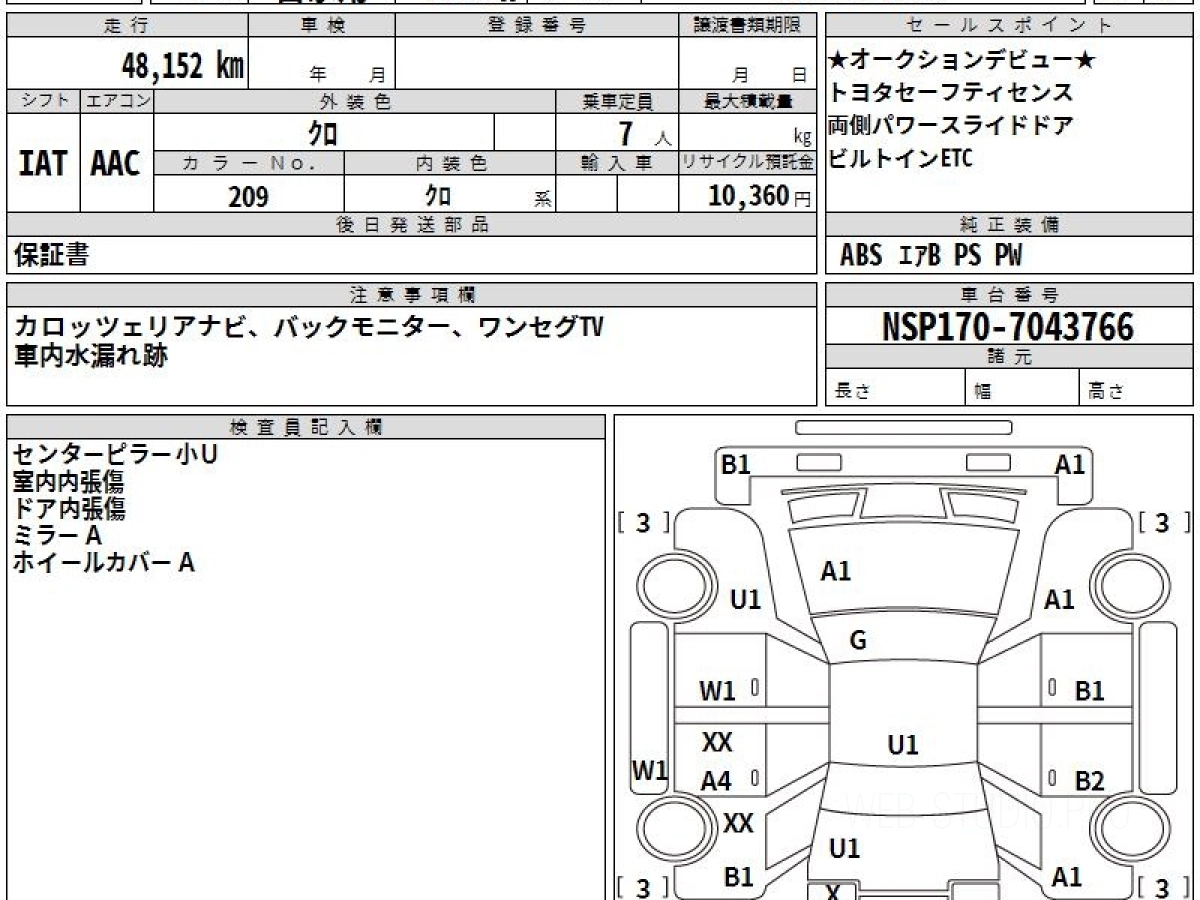Select the クロ value under 内装色
This screenshot has width=1200, height=900.
(x=438, y=196)
